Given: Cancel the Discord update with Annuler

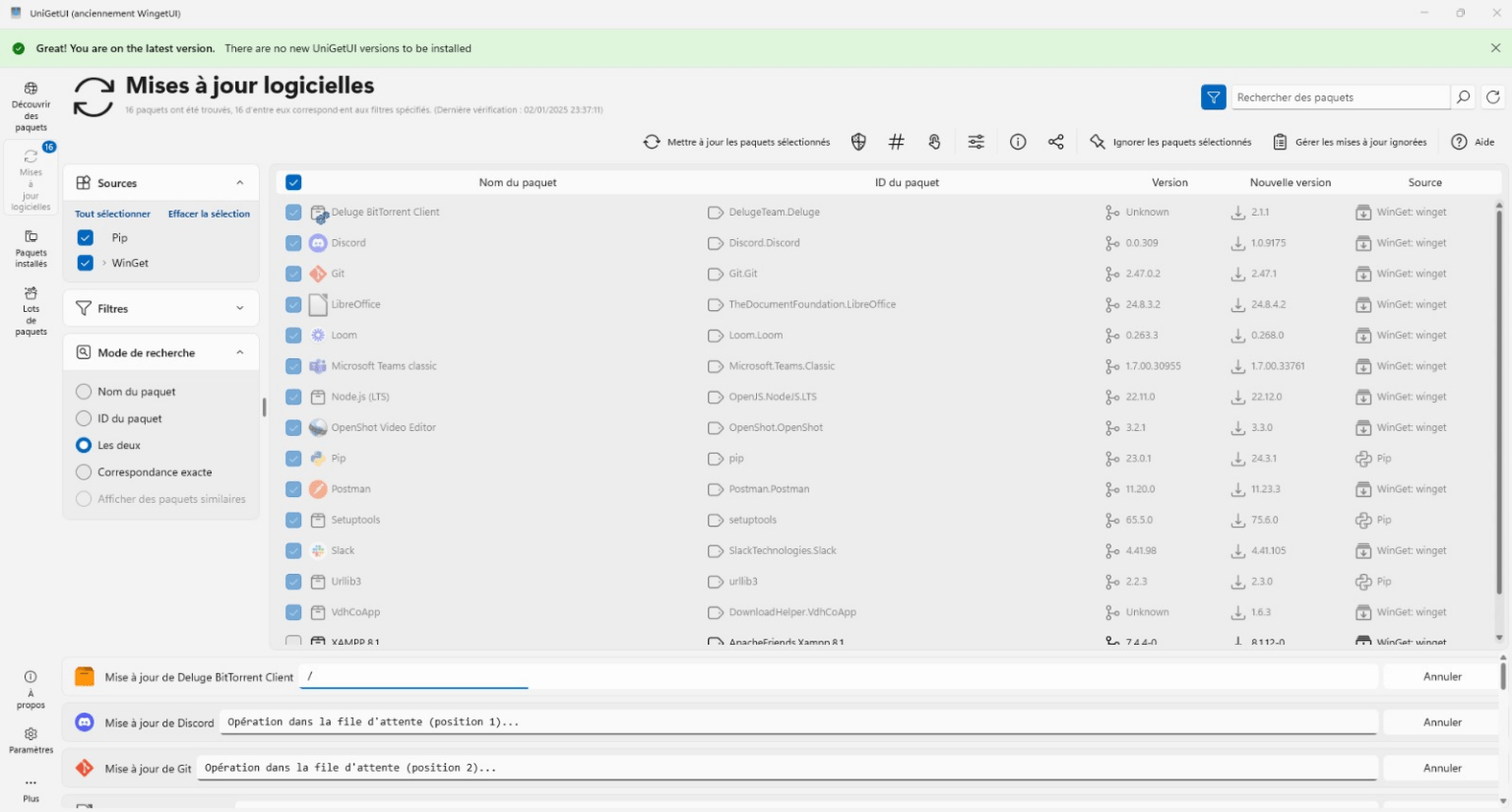Looking at the screenshot, I should (x=1441, y=722).
